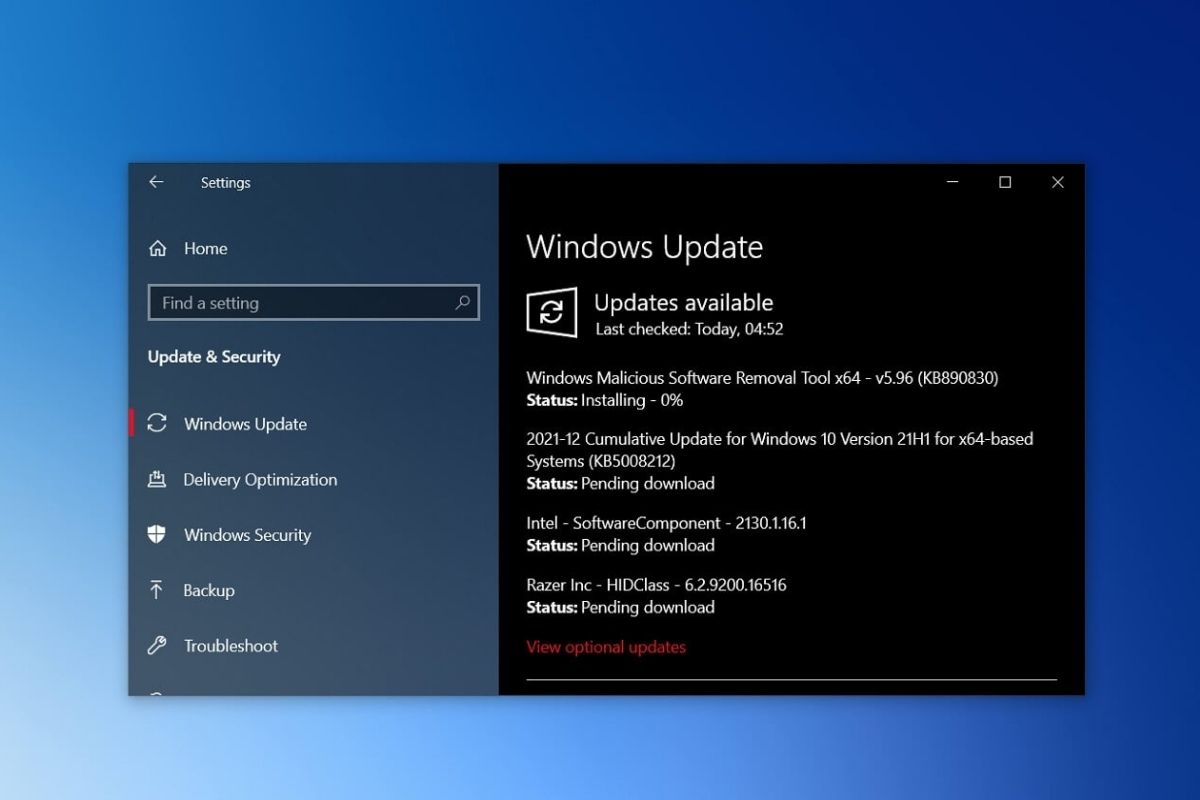
Task: Click the Windows Malicious Software Removal Tool entry
Action: (x=762, y=378)
